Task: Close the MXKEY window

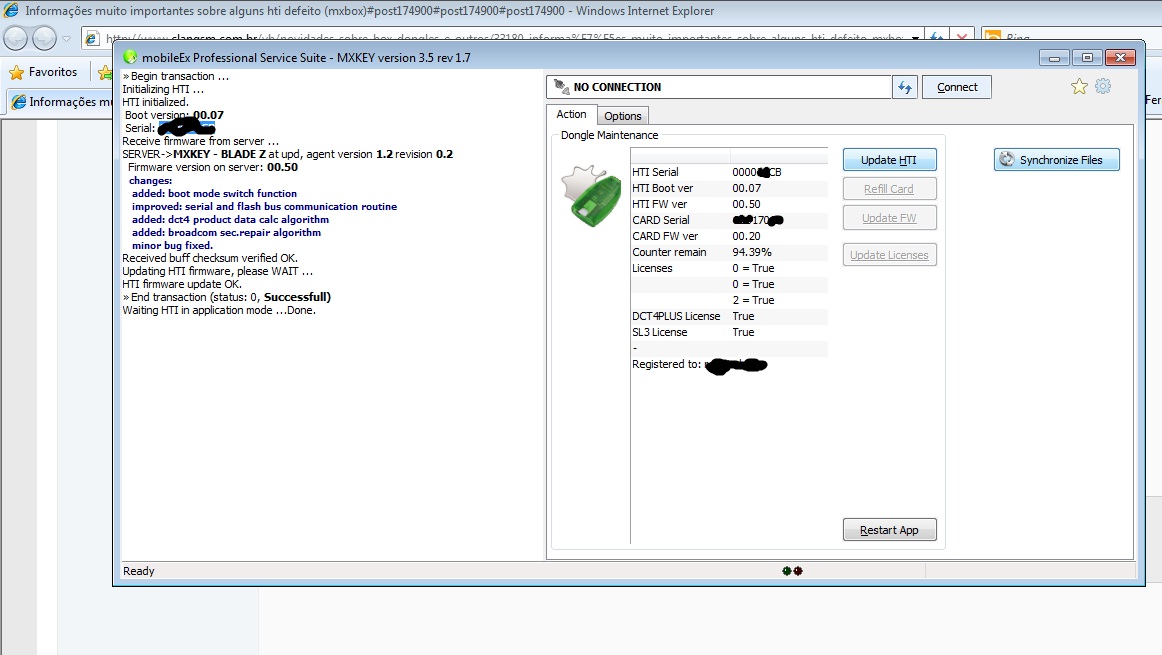Action: point(1120,57)
